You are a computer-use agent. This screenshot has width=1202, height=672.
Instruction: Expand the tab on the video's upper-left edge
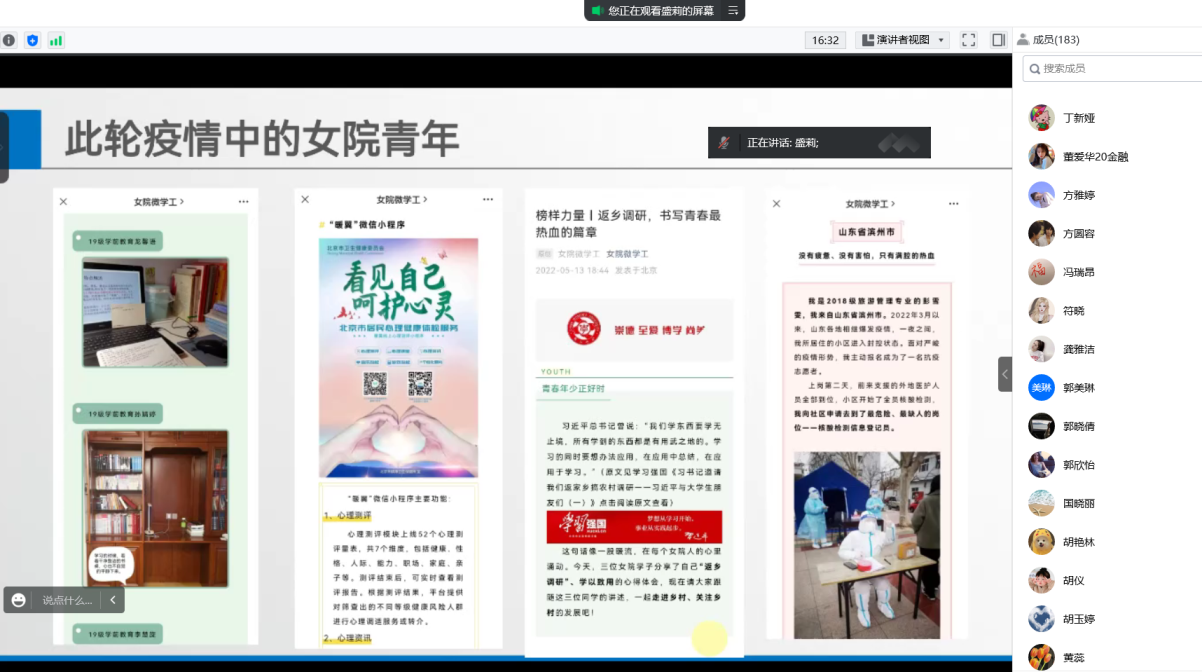[x=4, y=147]
